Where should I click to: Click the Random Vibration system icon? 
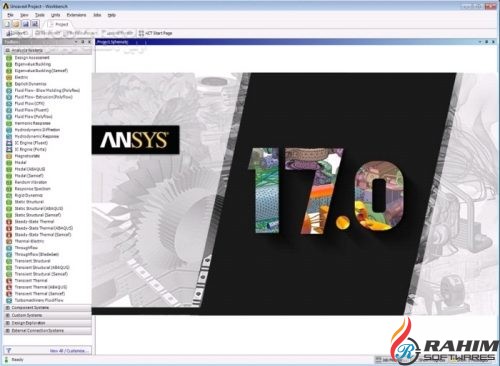pyautogui.click(x=9, y=182)
